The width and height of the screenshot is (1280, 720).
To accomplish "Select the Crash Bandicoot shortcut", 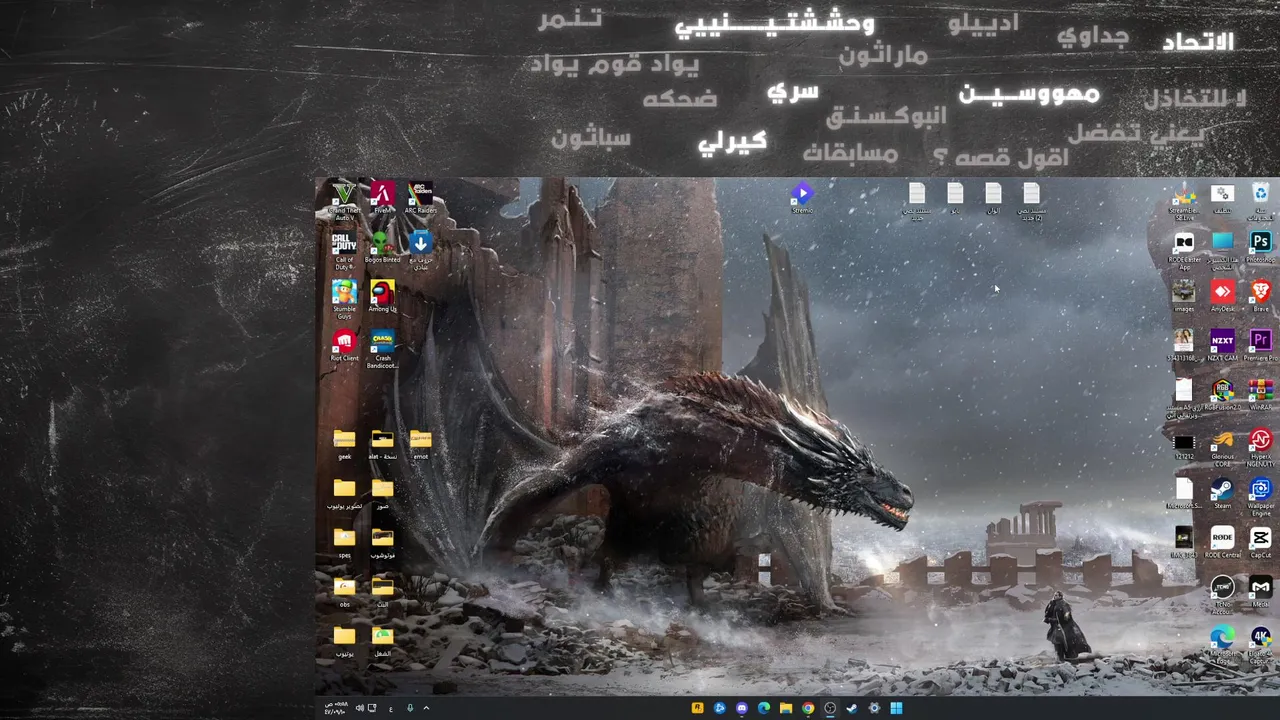I will (x=382, y=348).
